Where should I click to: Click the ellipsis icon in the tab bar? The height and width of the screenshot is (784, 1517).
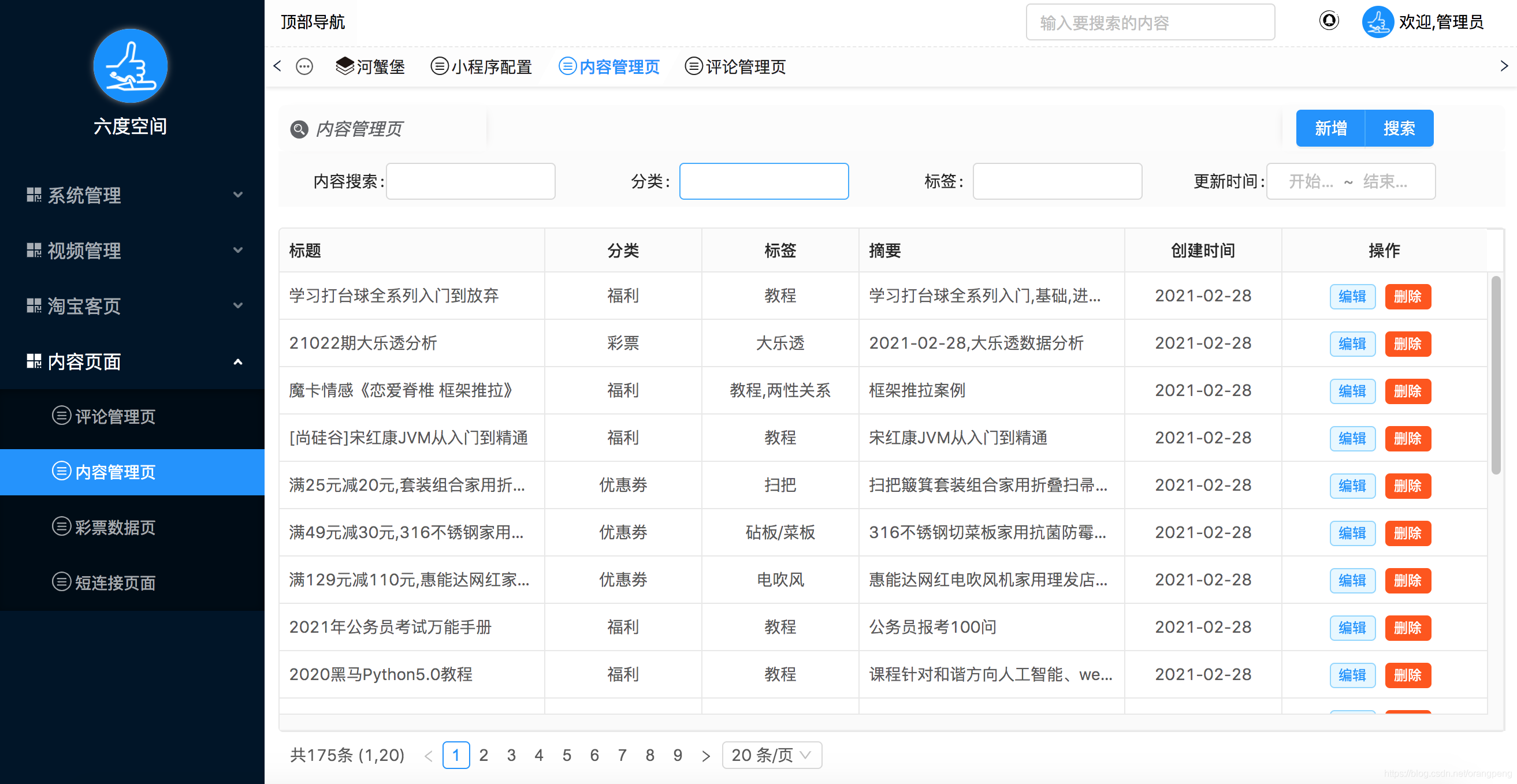point(304,66)
